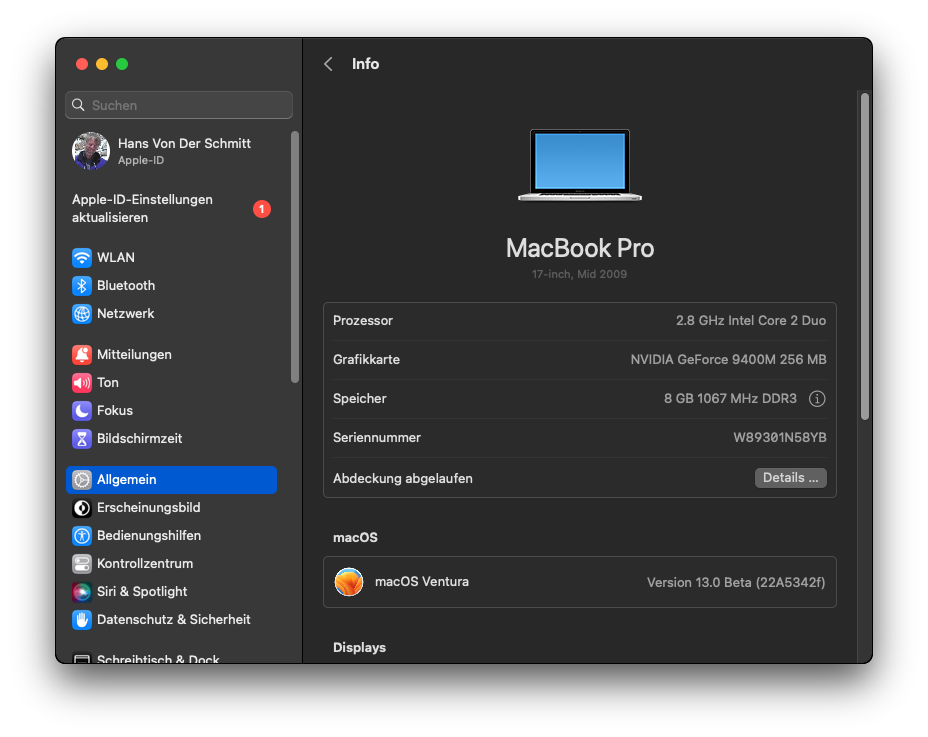Click the Grafikkarte row label

coord(366,359)
